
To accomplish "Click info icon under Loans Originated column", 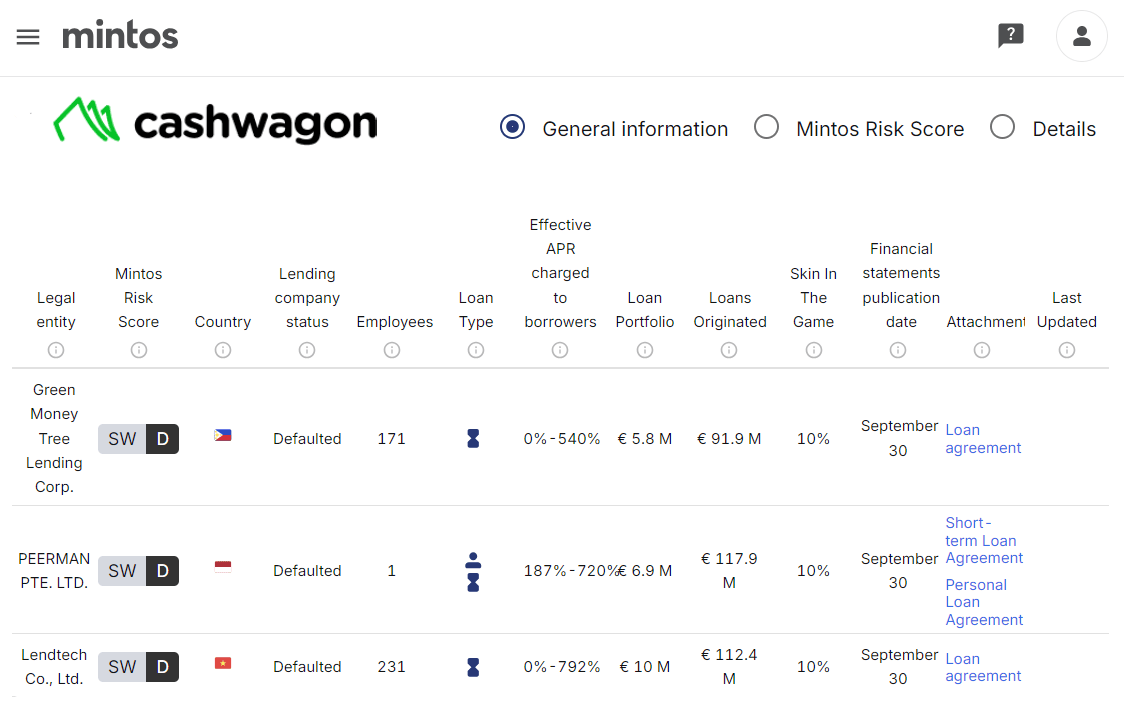I will coord(729,350).
